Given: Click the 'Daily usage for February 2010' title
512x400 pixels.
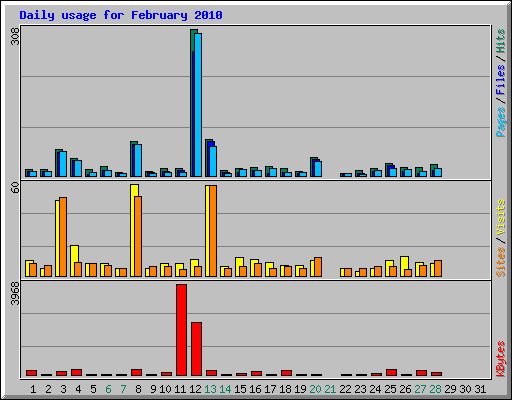Looking at the screenshot, I should [121, 15].
